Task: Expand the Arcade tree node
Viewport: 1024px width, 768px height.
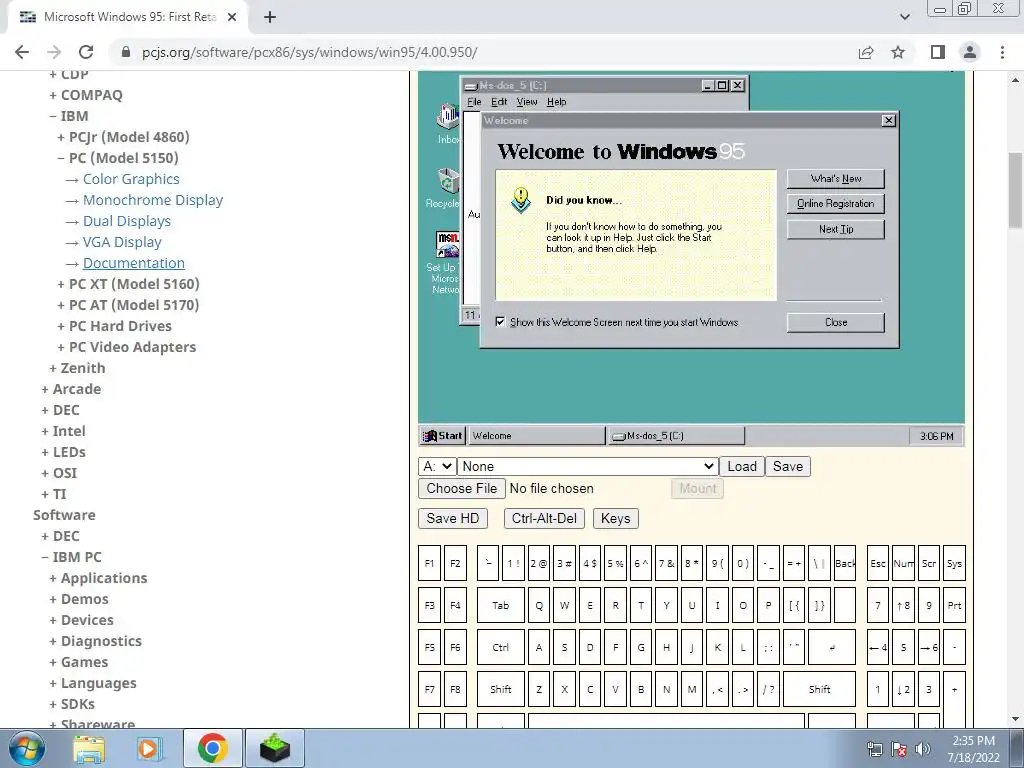Action: point(71,389)
